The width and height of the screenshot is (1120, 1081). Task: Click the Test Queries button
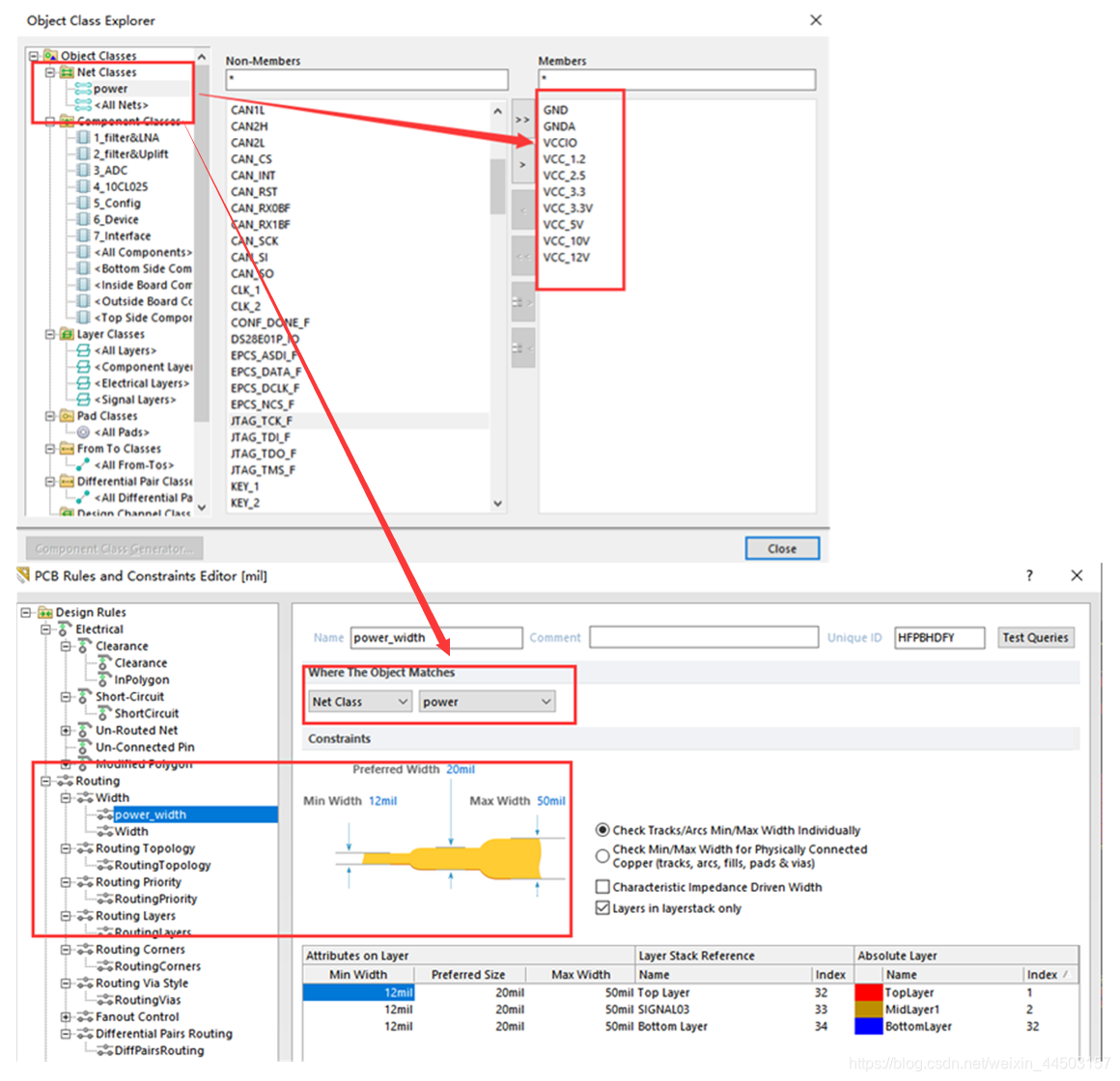coord(1035,638)
